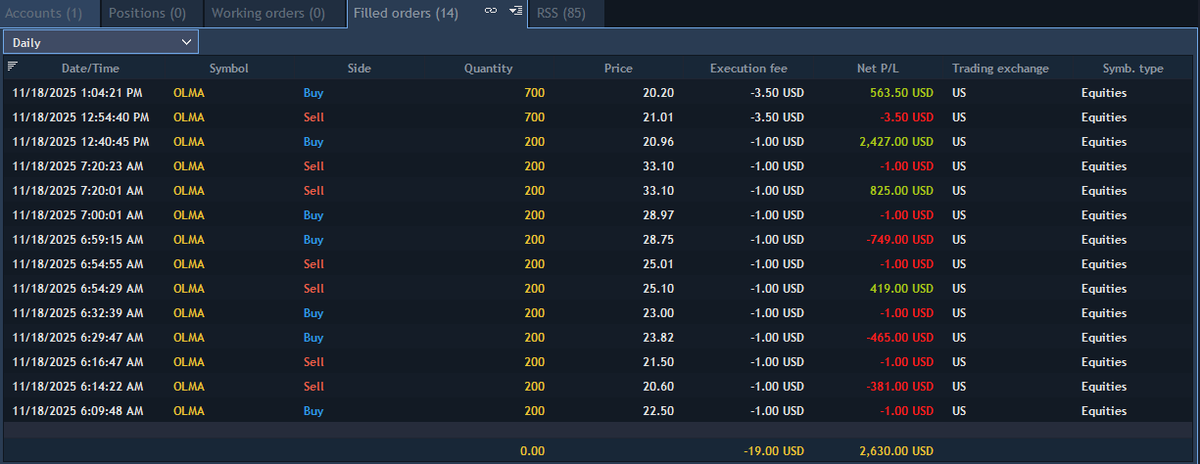Click the price 28.75 cell
The width and height of the screenshot is (1200, 464).
tap(659, 240)
